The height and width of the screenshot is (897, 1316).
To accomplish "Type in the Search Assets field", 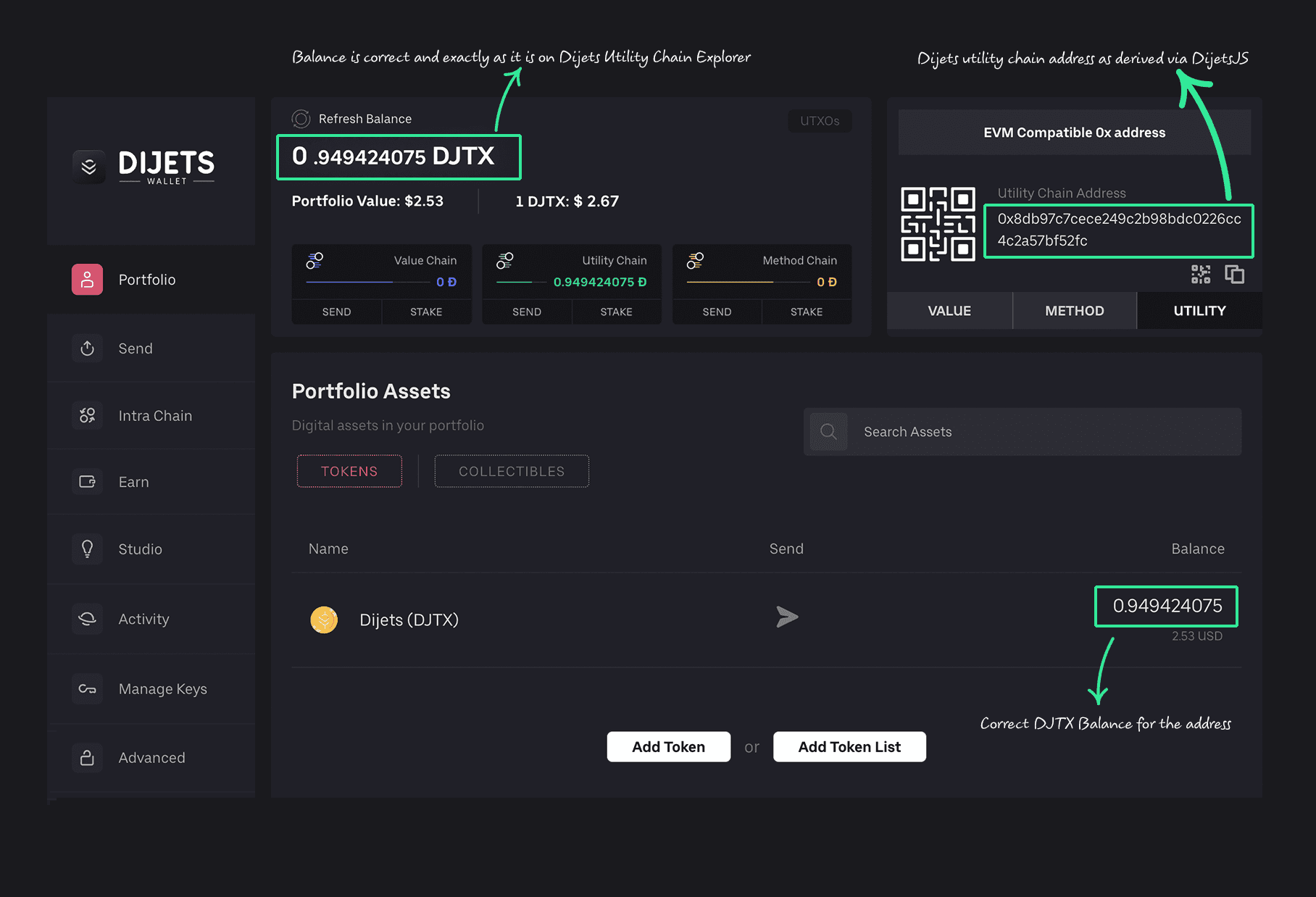I will coord(1044,432).
